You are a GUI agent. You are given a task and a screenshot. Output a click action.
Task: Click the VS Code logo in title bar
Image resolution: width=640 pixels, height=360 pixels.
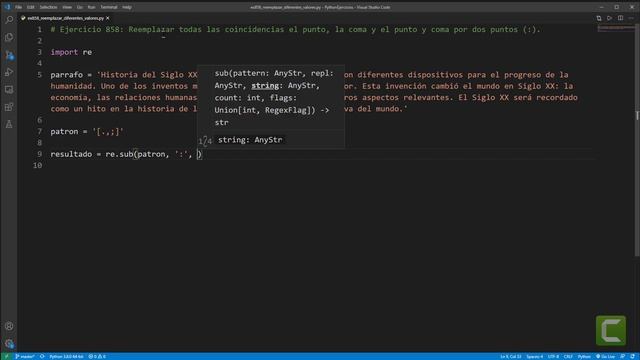coord(7,7)
